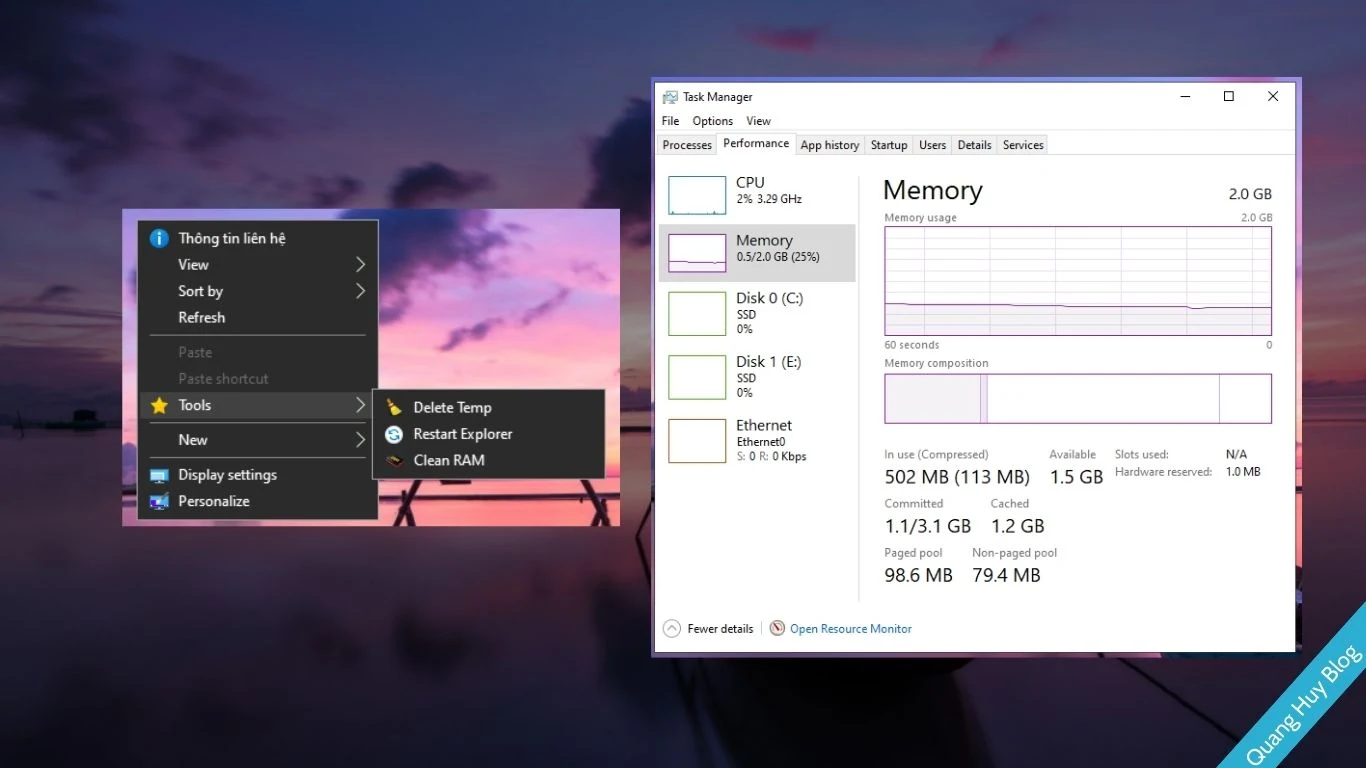This screenshot has width=1366, height=768.
Task: Click the monitor icon beside Display settings
Action: pos(159,475)
